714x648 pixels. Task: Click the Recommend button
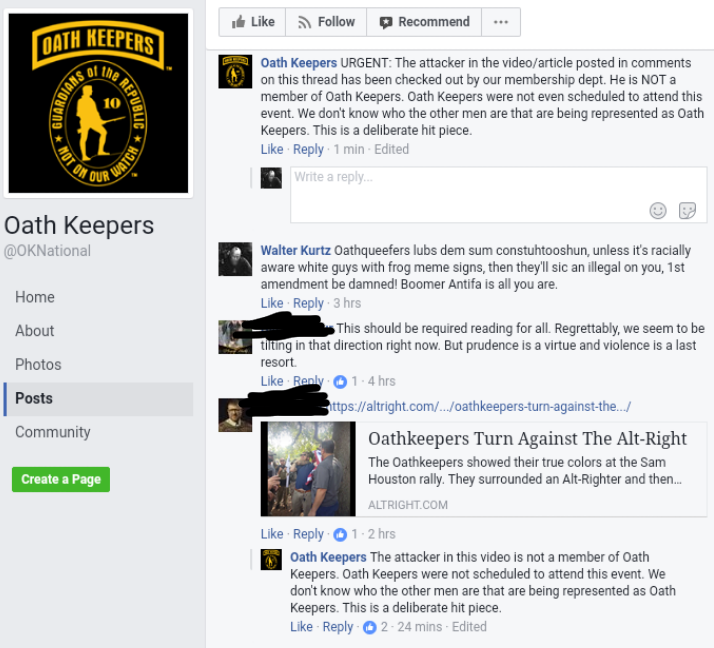pyautogui.click(x=424, y=22)
